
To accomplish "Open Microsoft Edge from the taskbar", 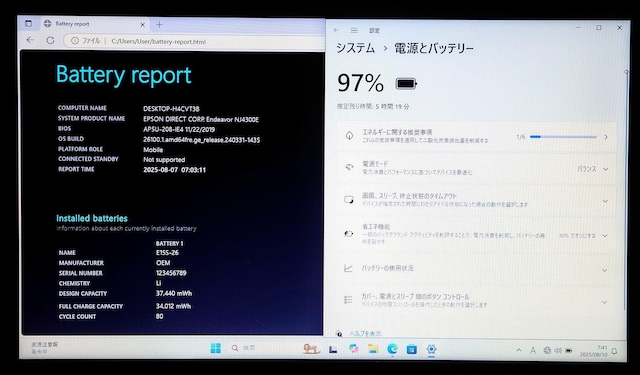I will 392,348.
